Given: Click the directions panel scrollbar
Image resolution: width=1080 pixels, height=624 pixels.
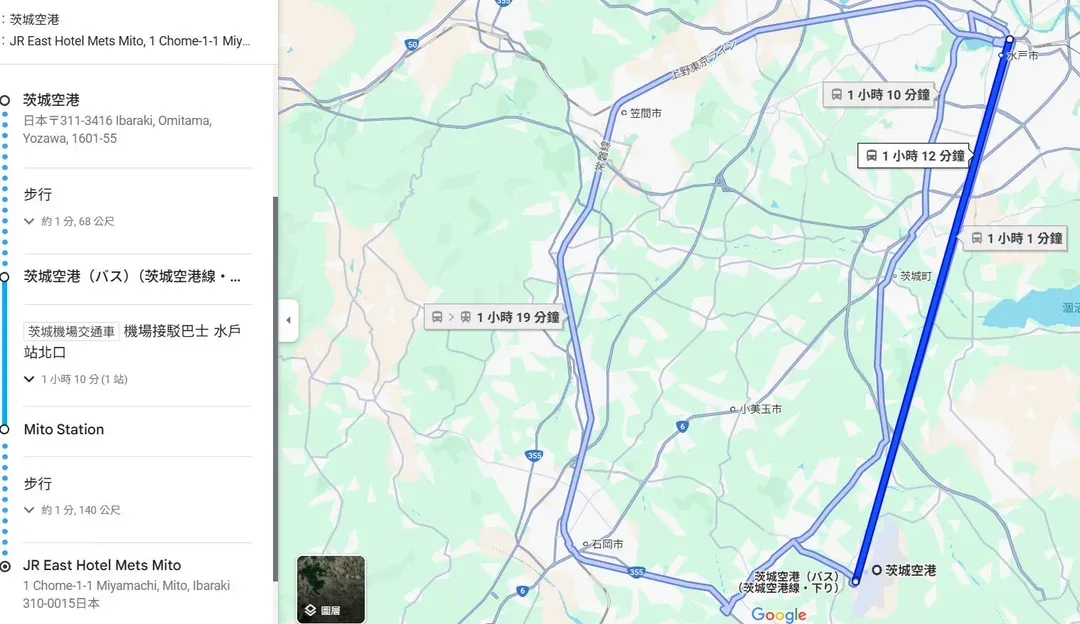Looking at the screenshot, I should (276, 389).
